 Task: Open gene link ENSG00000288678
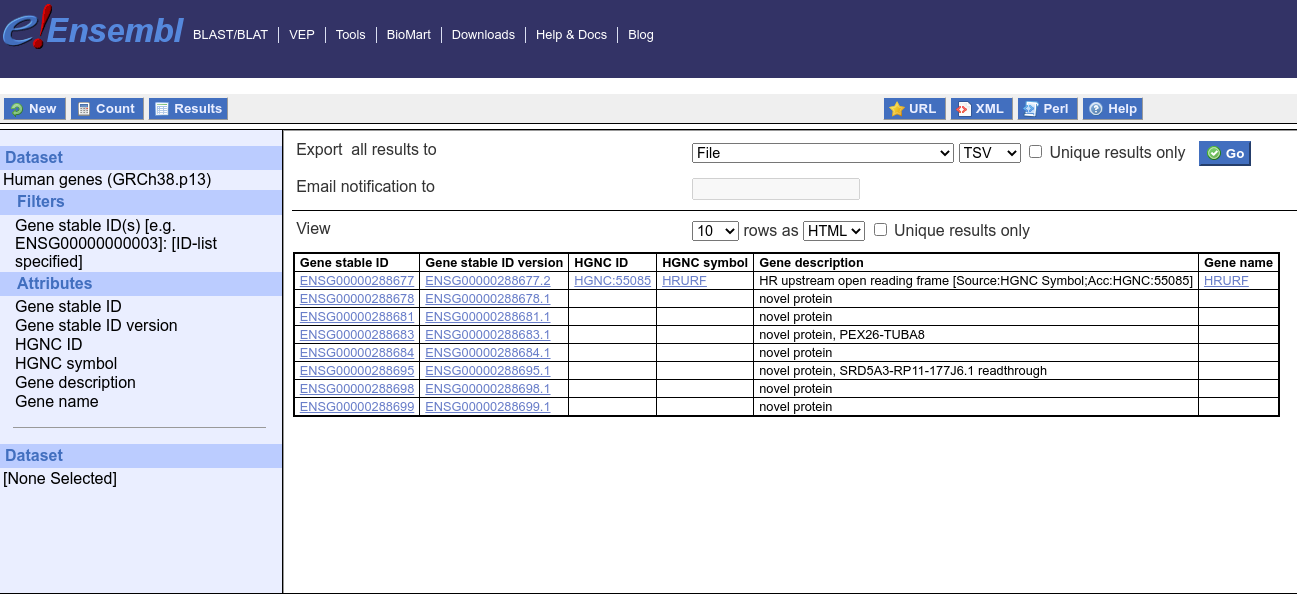tap(357, 299)
